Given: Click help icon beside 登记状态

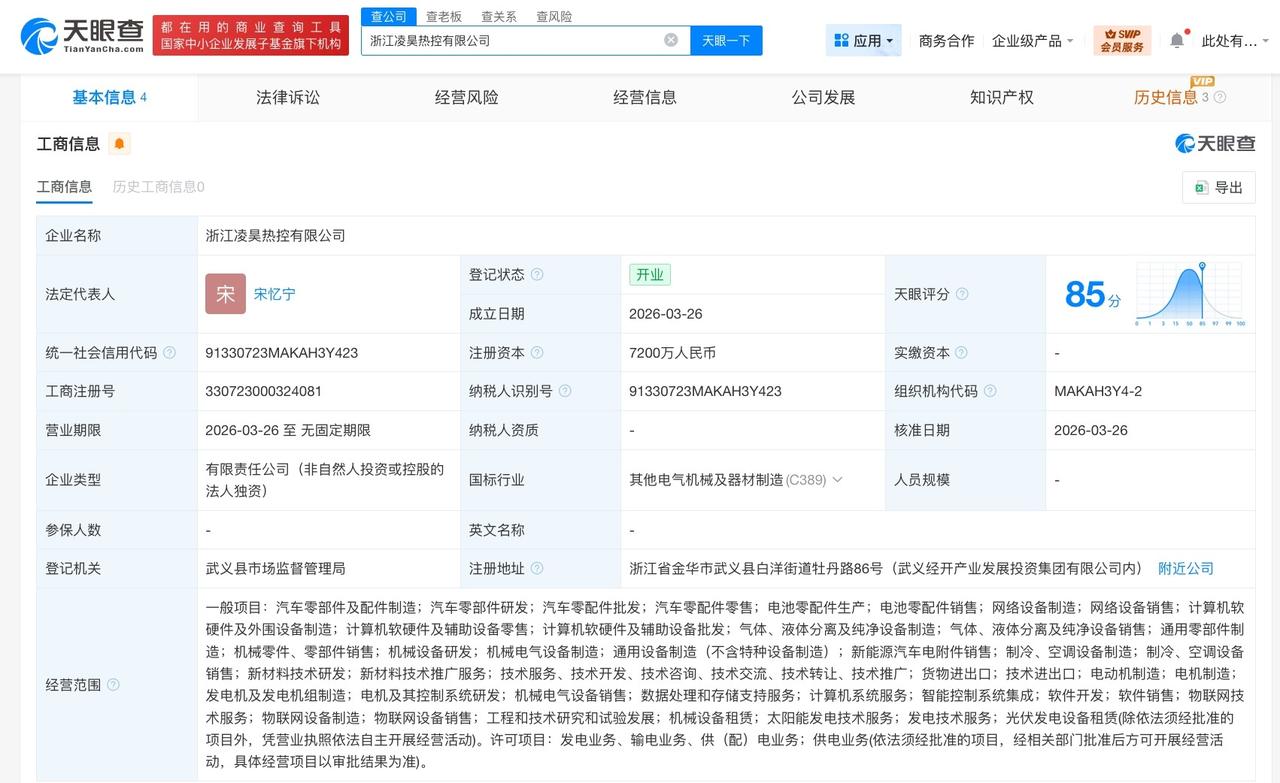Looking at the screenshot, I should (x=537, y=274).
